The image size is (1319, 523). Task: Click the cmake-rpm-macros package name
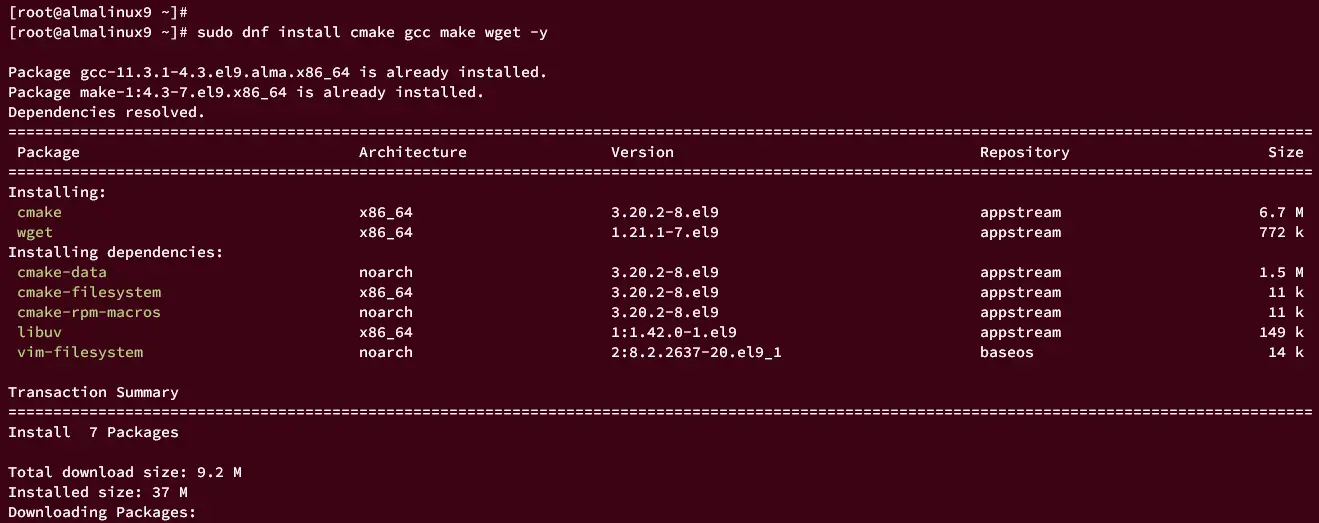point(89,312)
